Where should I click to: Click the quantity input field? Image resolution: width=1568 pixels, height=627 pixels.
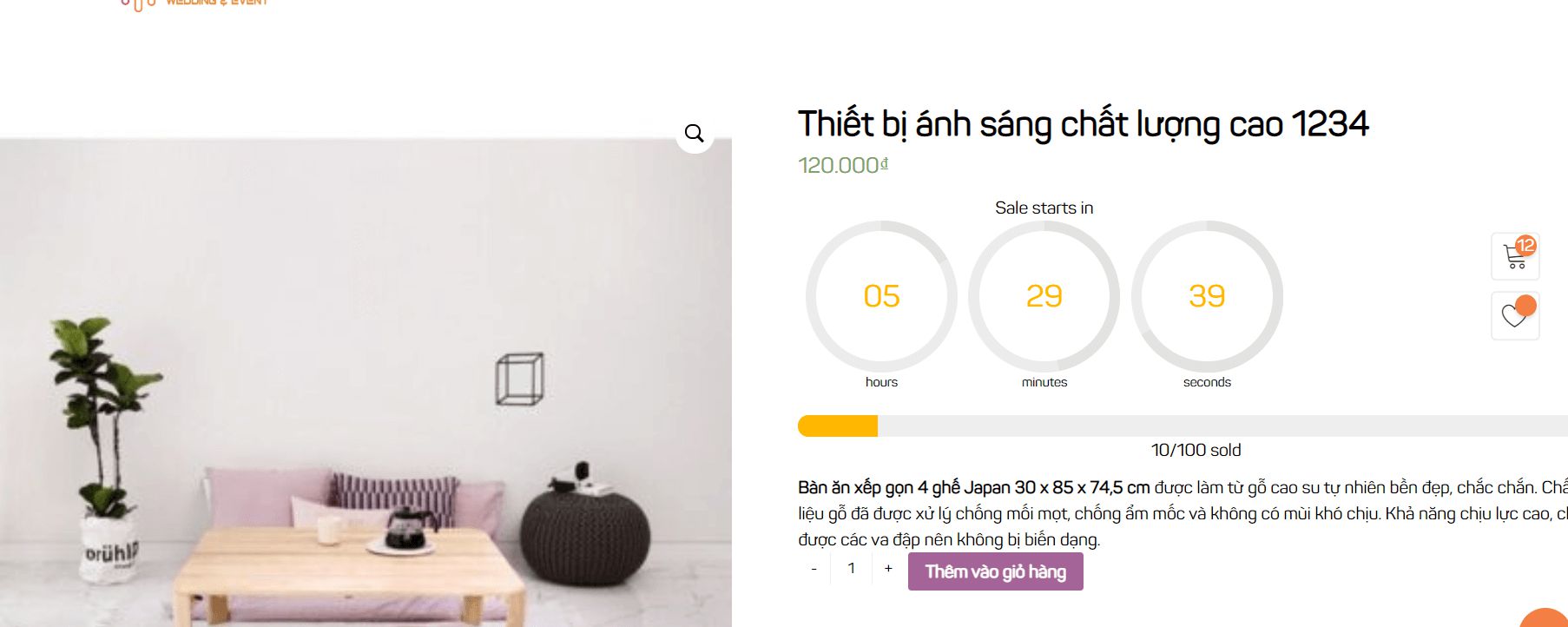pos(851,569)
